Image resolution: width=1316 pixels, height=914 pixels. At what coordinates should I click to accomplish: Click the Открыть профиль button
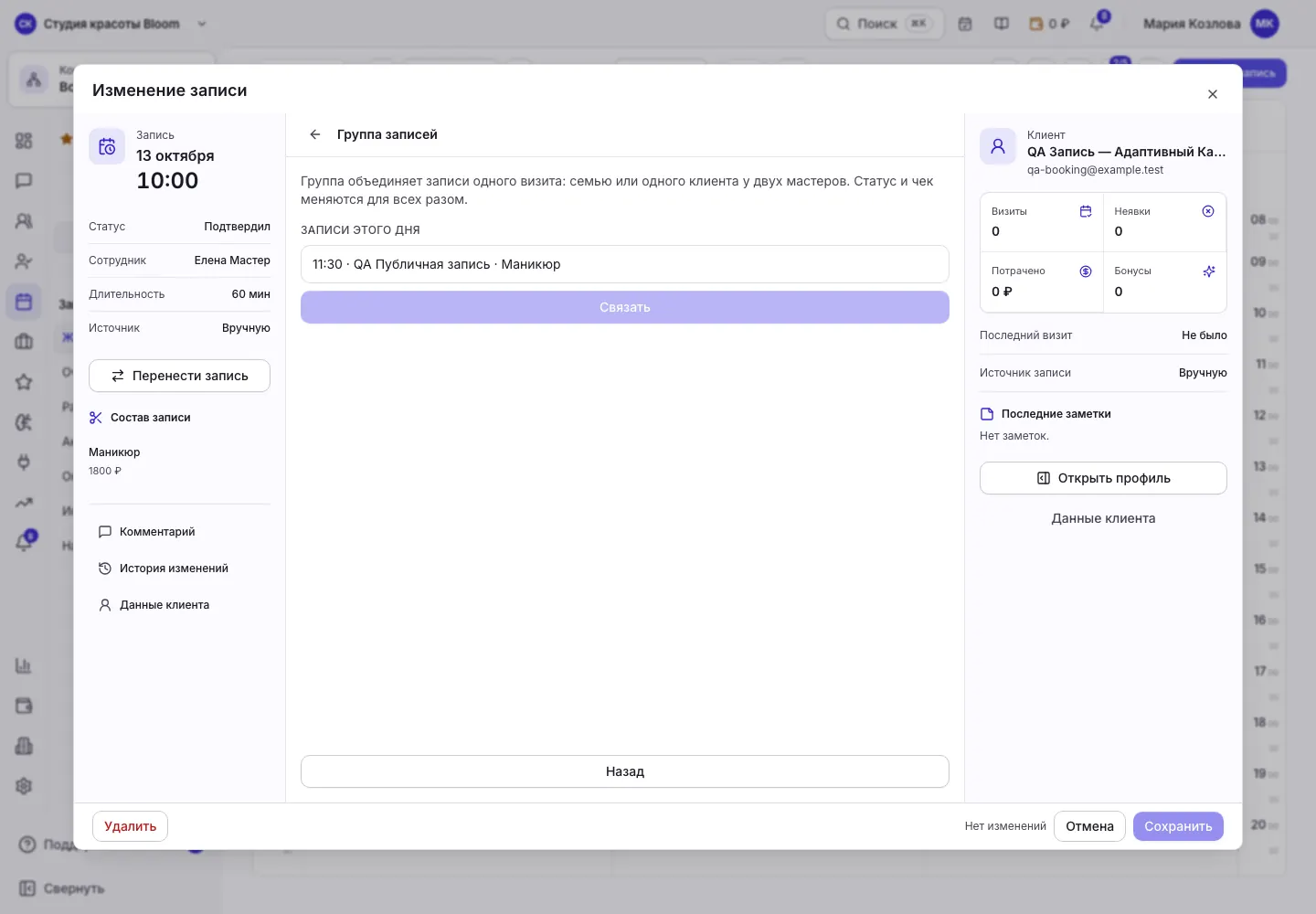[1103, 478]
